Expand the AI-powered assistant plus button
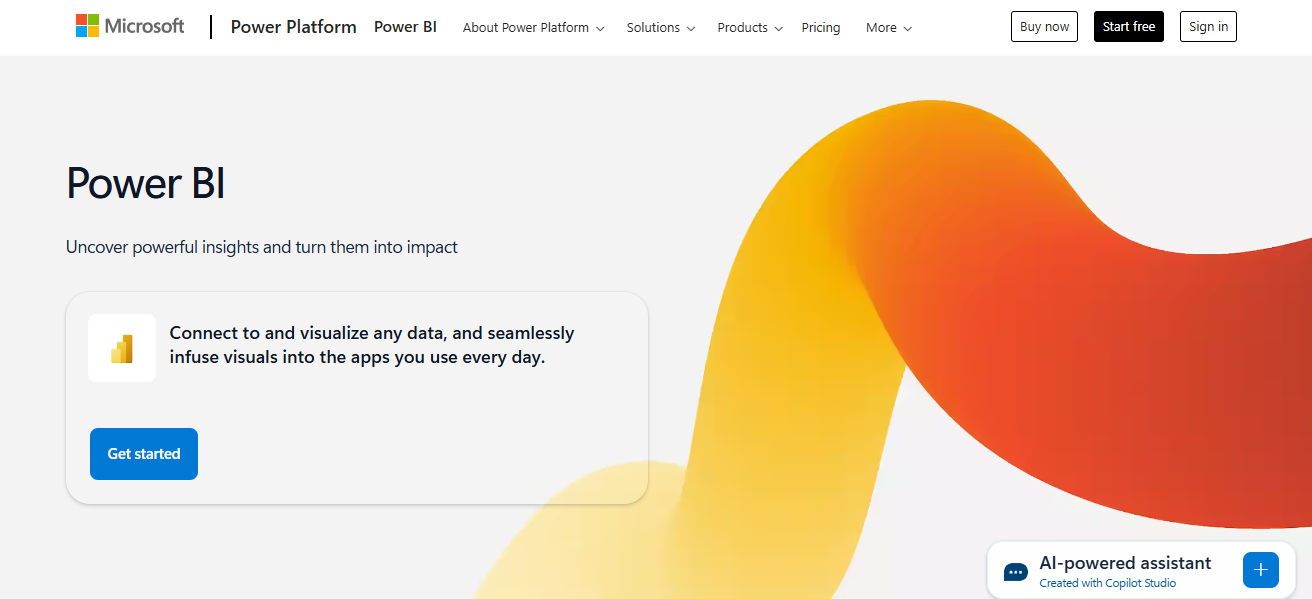The height and width of the screenshot is (599, 1312). coord(1260,569)
